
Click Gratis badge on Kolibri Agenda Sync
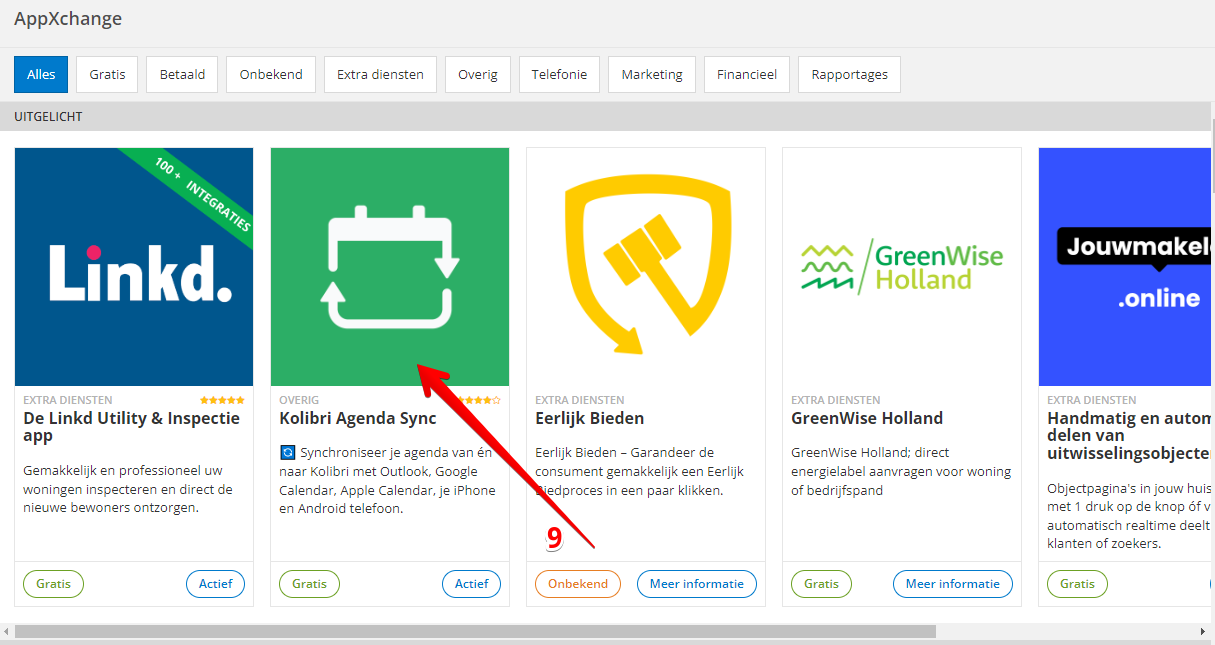pos(310,584)
